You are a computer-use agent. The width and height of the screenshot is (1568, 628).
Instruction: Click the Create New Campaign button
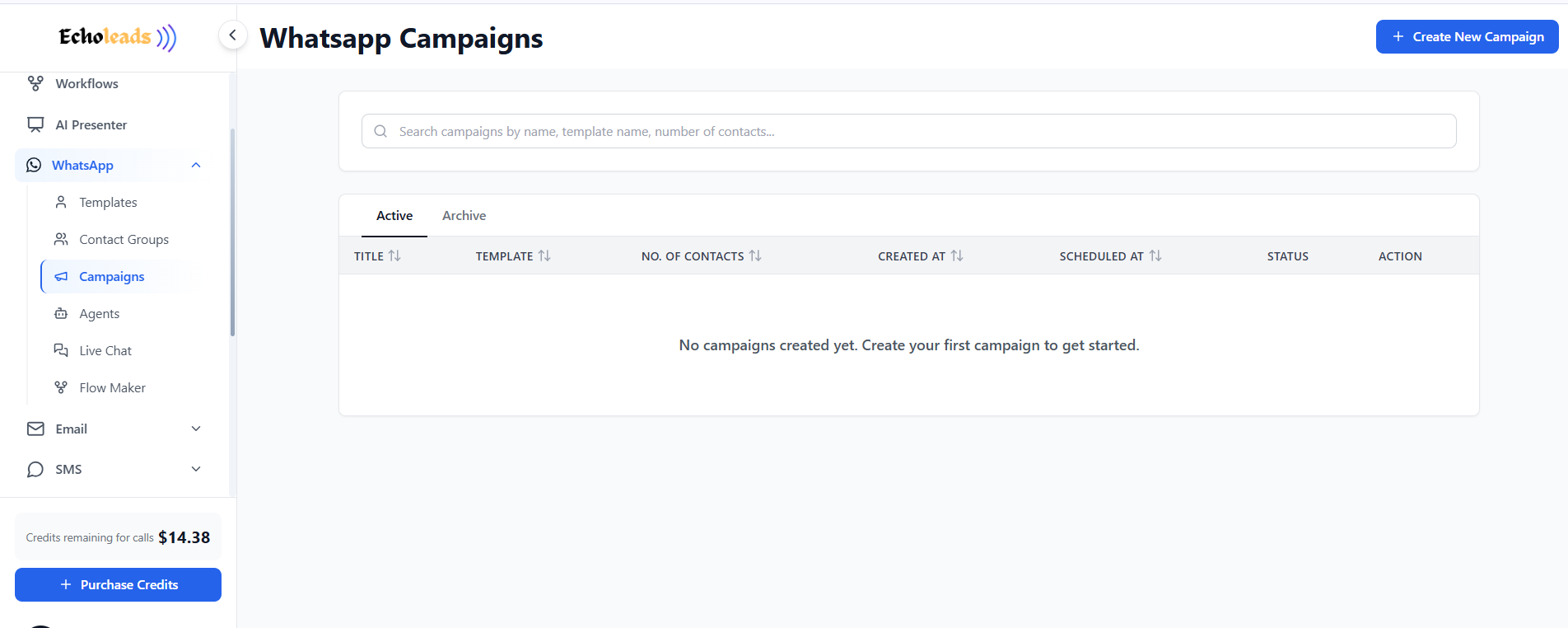click(x=1466, y=36)
